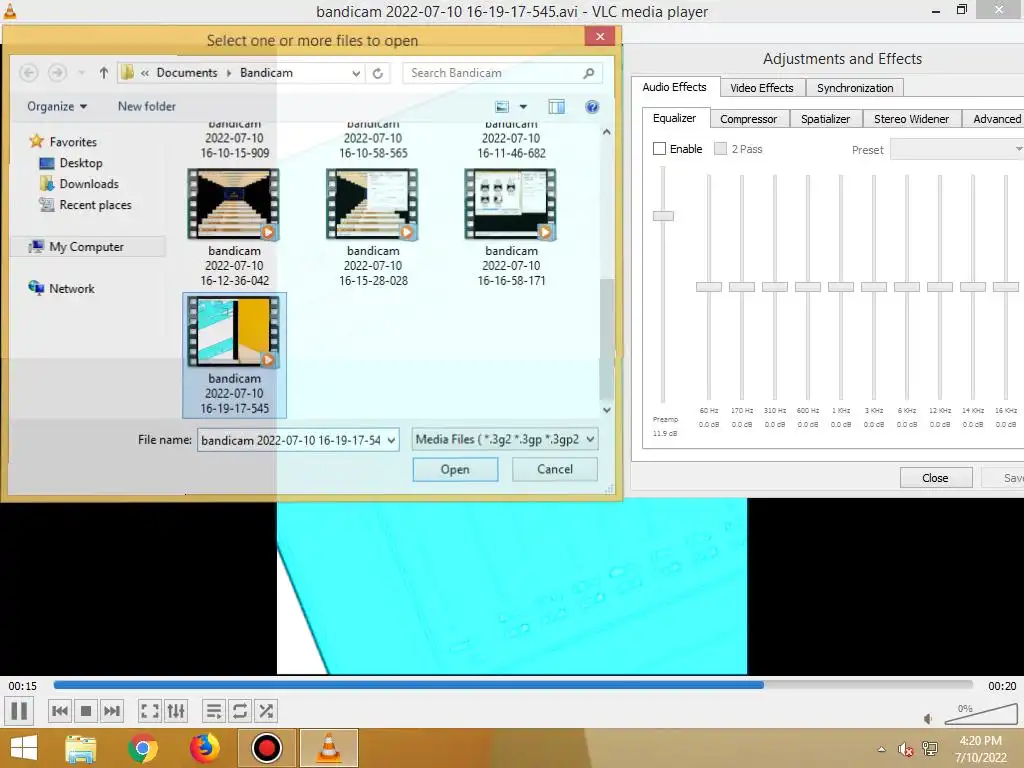Open Google Chrome from taskbar
The height and width of the screenshot is (768, 1024).
(x=143, y=748)
